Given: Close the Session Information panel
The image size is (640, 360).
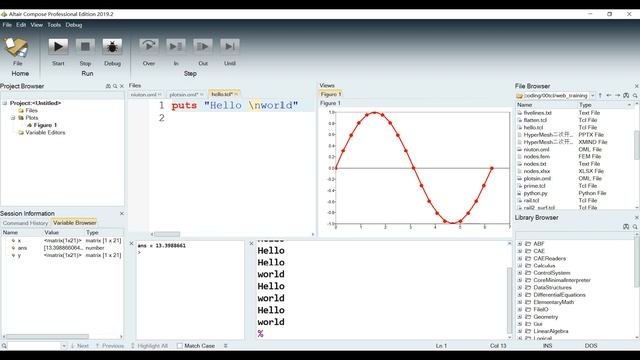Looking at the screenshot, I should pos(122,213).
